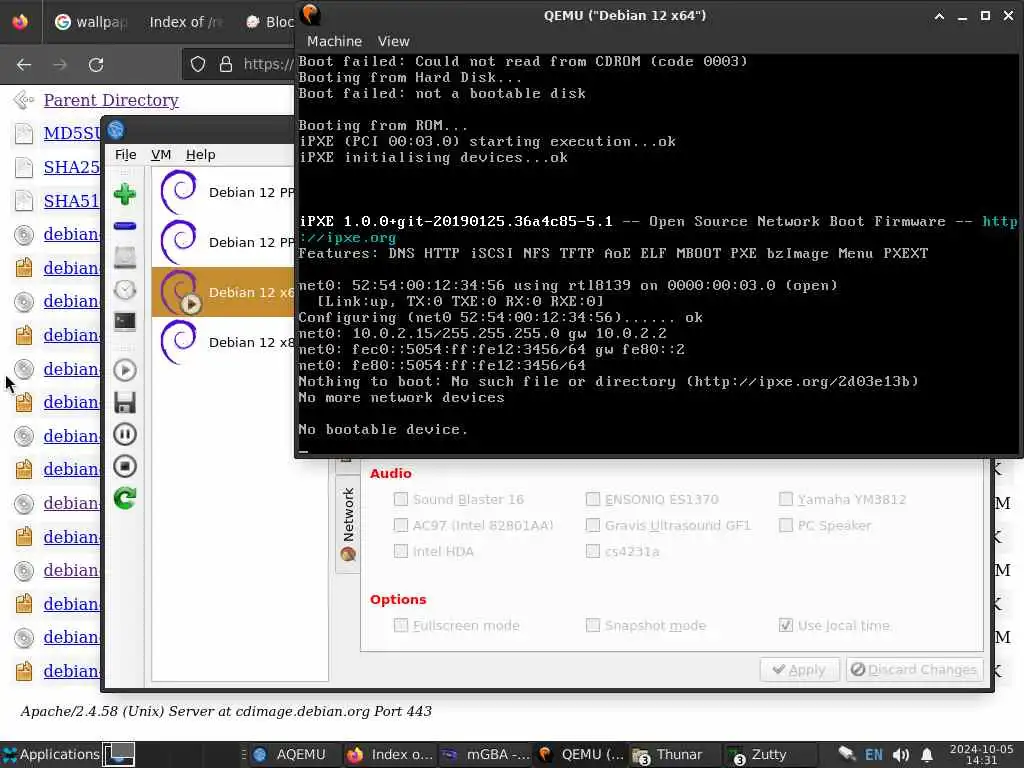Screen dimensions: 1024x768
Task: Switch to Thunar in the taskbar
Action: point(674,754)
